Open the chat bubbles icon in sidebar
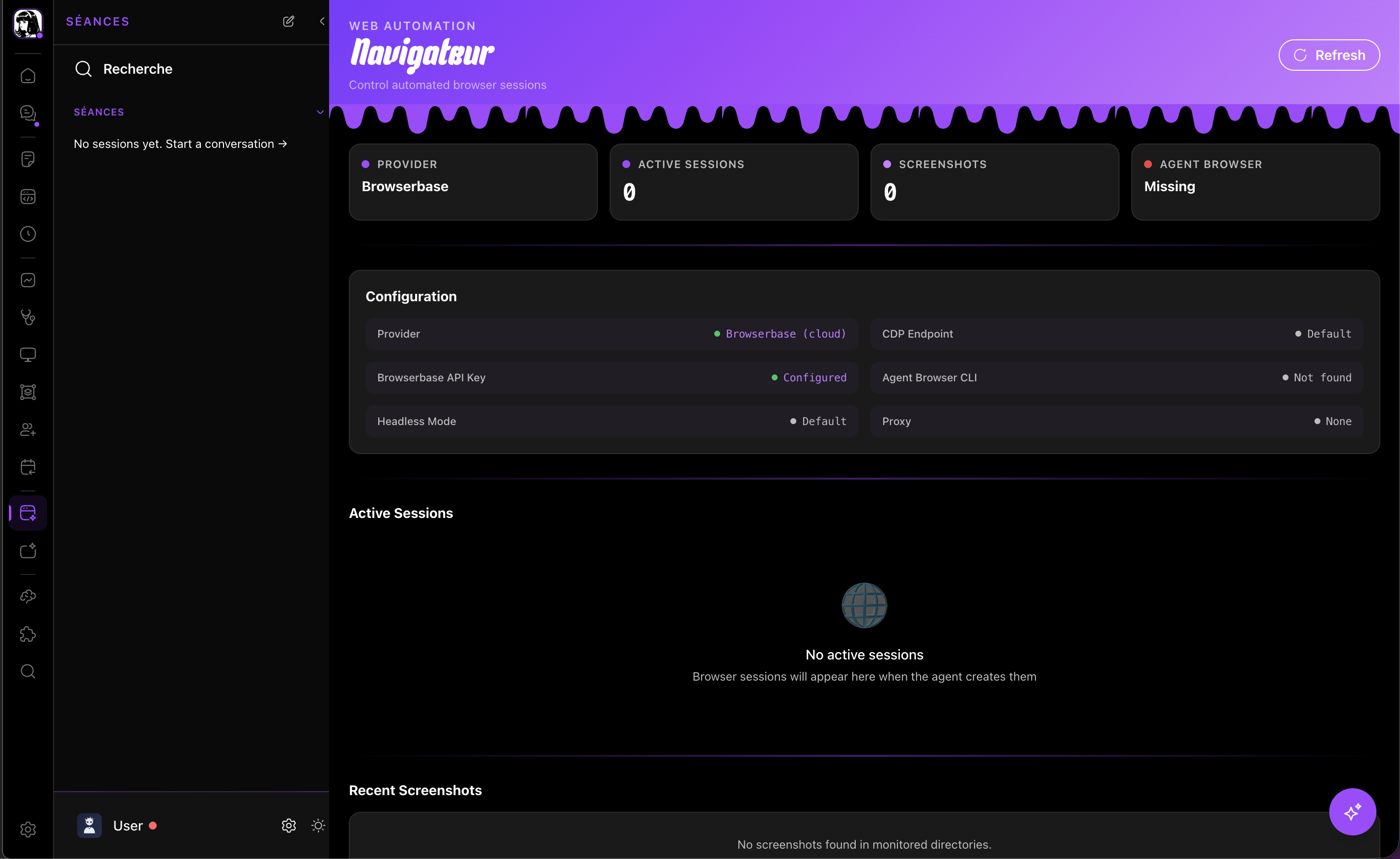 click(x=28, y=113)
